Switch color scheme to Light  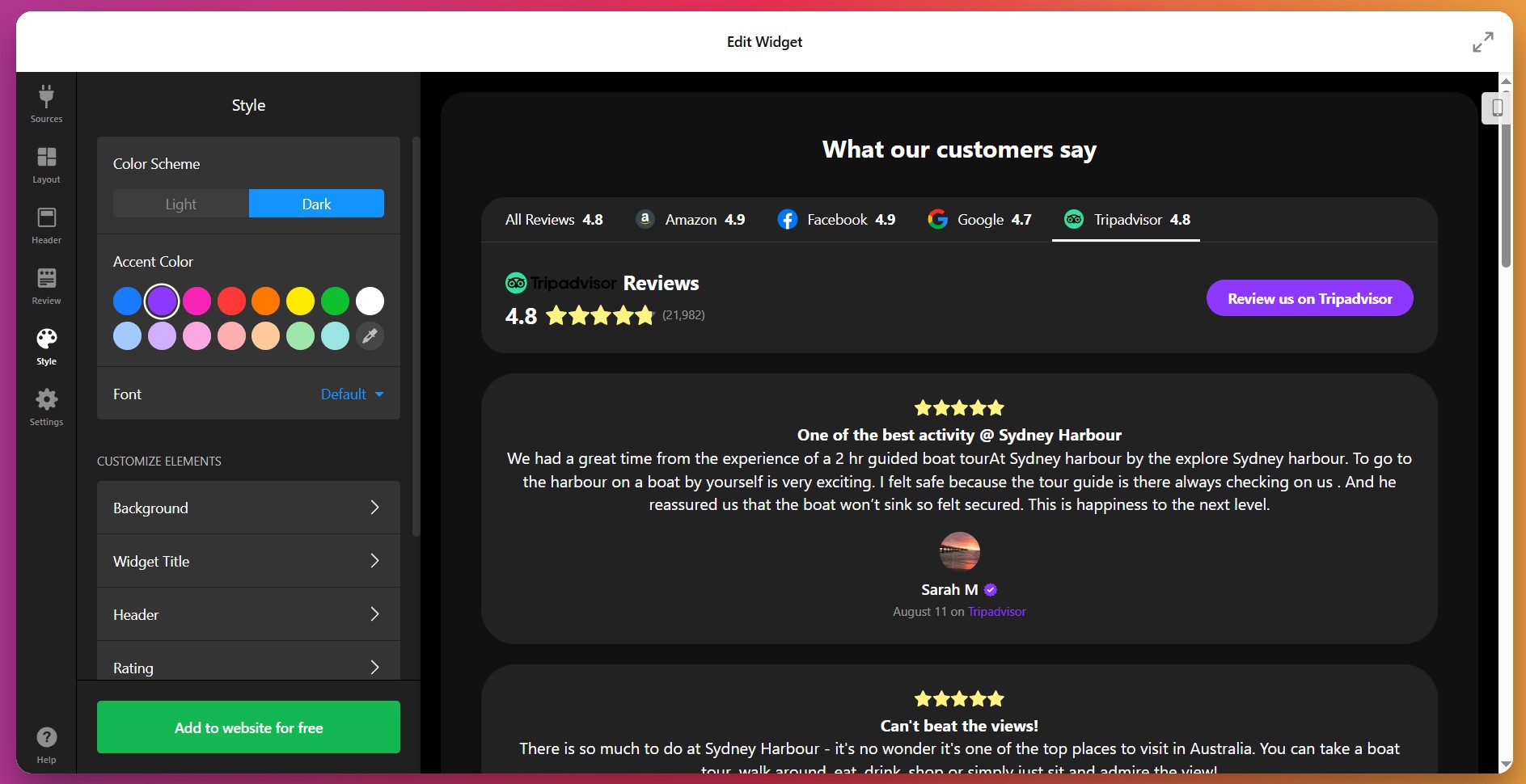(181, 204)
